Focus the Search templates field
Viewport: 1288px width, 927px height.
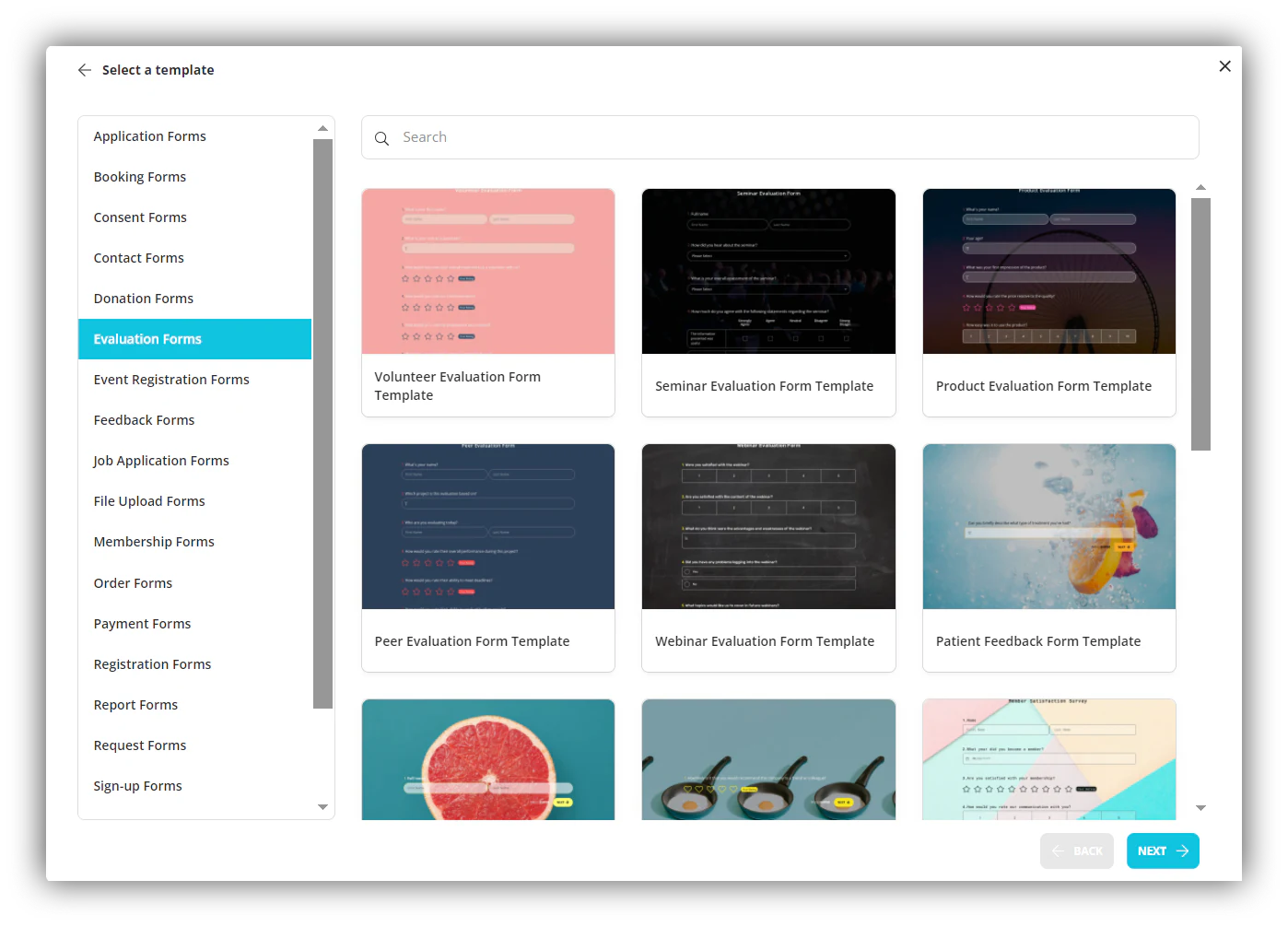779,137
